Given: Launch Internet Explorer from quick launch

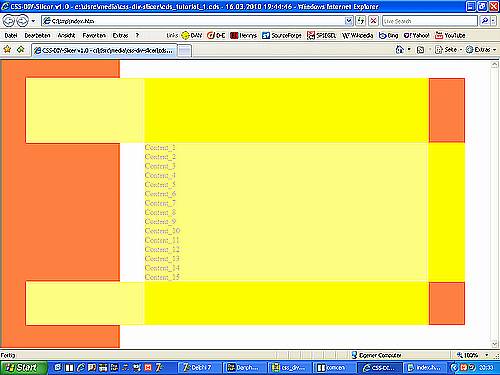Looking at the screenshot, I should pyautogui.click(x=81, y=367).
